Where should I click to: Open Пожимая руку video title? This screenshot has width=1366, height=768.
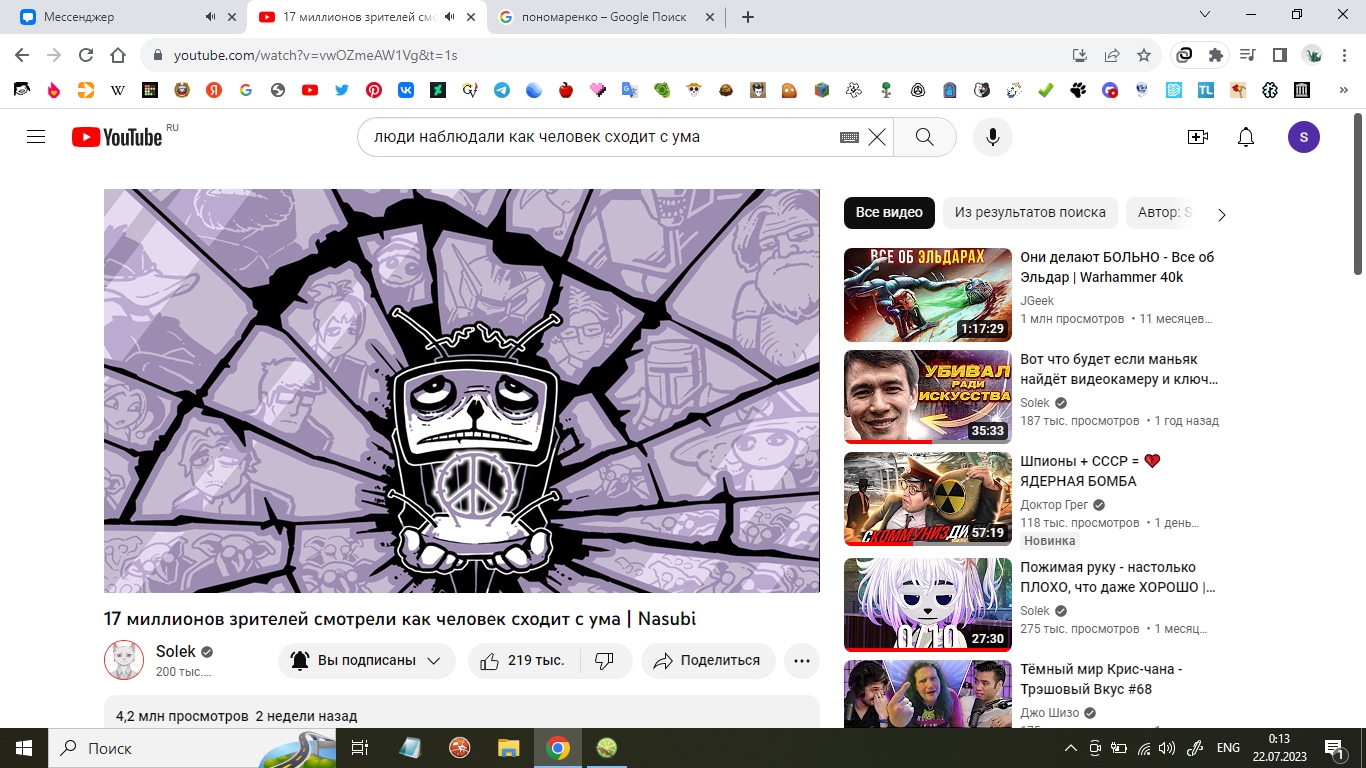1118,577
